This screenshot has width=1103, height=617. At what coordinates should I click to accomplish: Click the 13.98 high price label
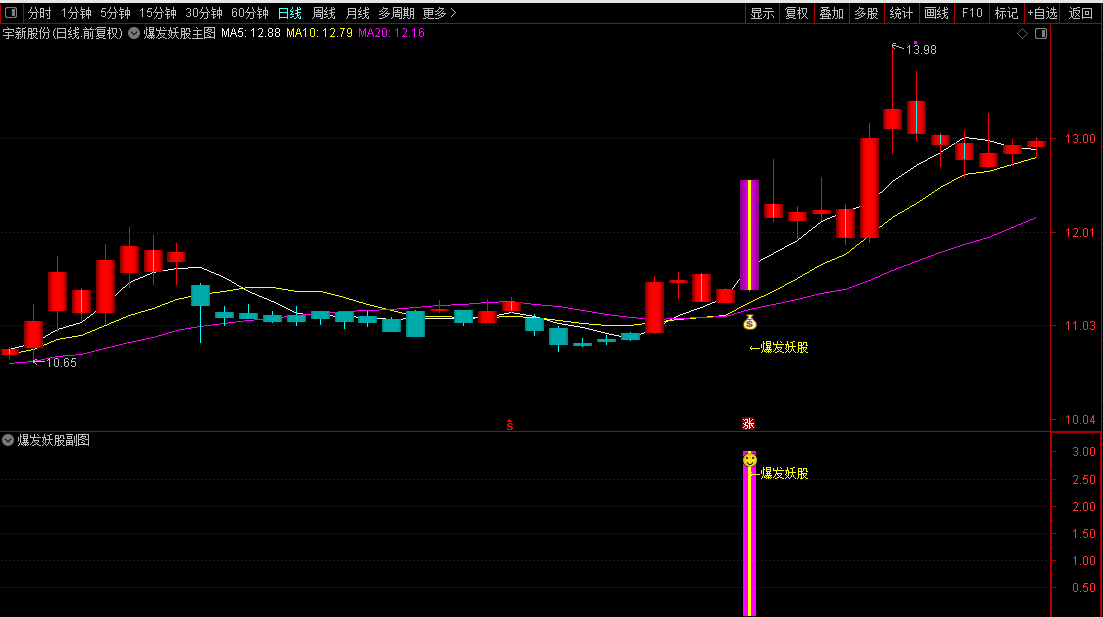(x=921, y=50)
